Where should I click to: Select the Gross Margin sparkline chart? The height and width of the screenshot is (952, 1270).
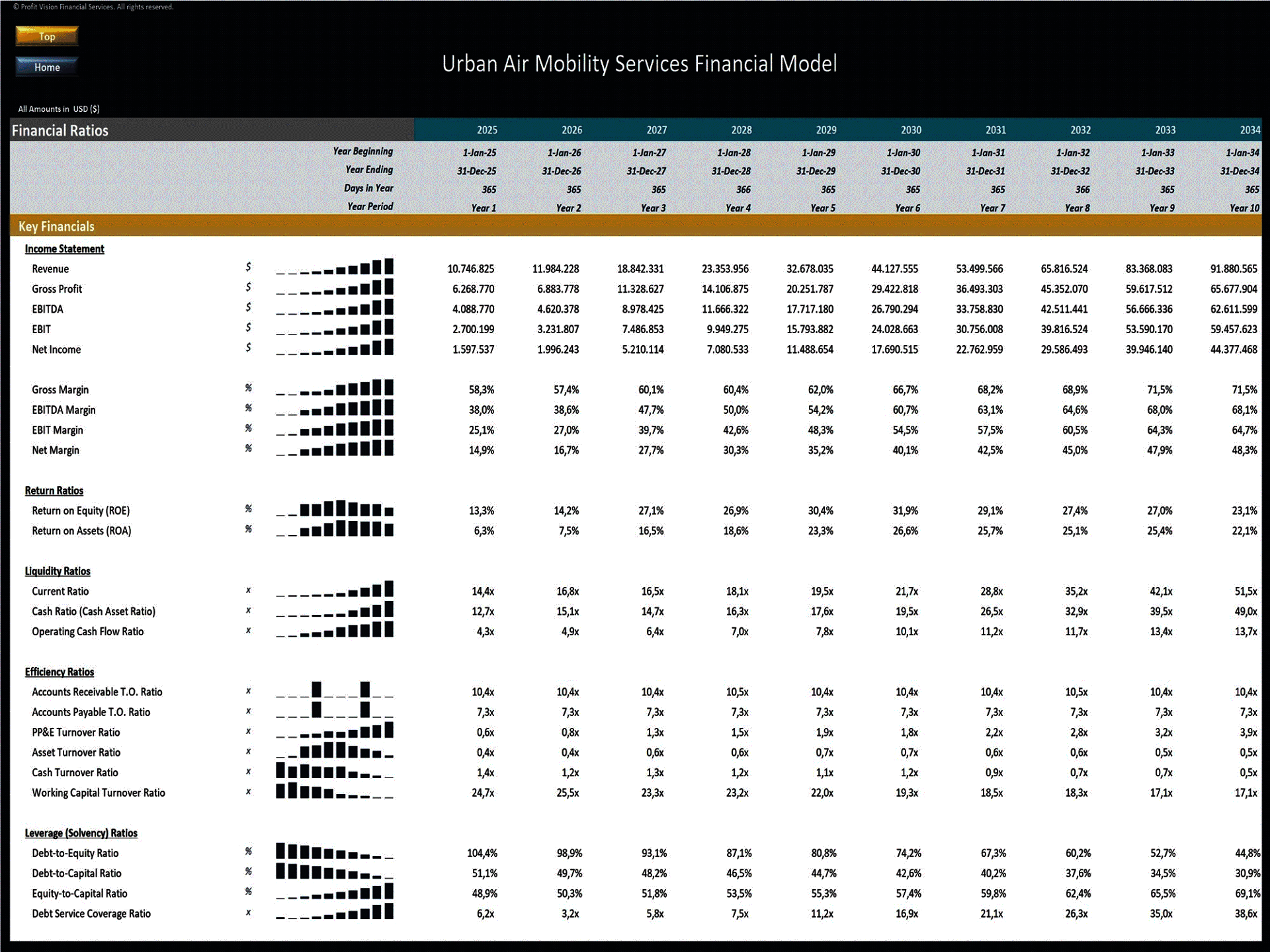(x=335, y=387)
